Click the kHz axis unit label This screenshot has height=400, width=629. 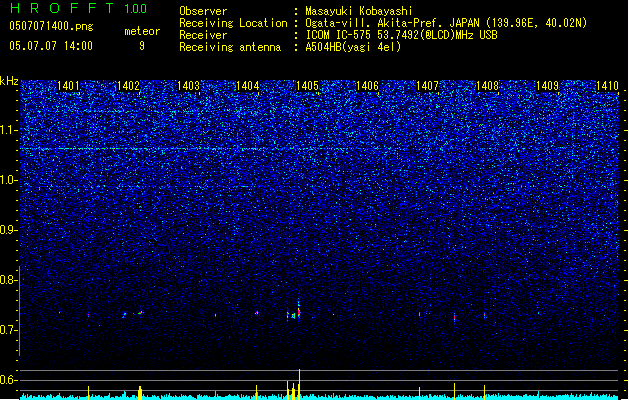click(9, 81)
